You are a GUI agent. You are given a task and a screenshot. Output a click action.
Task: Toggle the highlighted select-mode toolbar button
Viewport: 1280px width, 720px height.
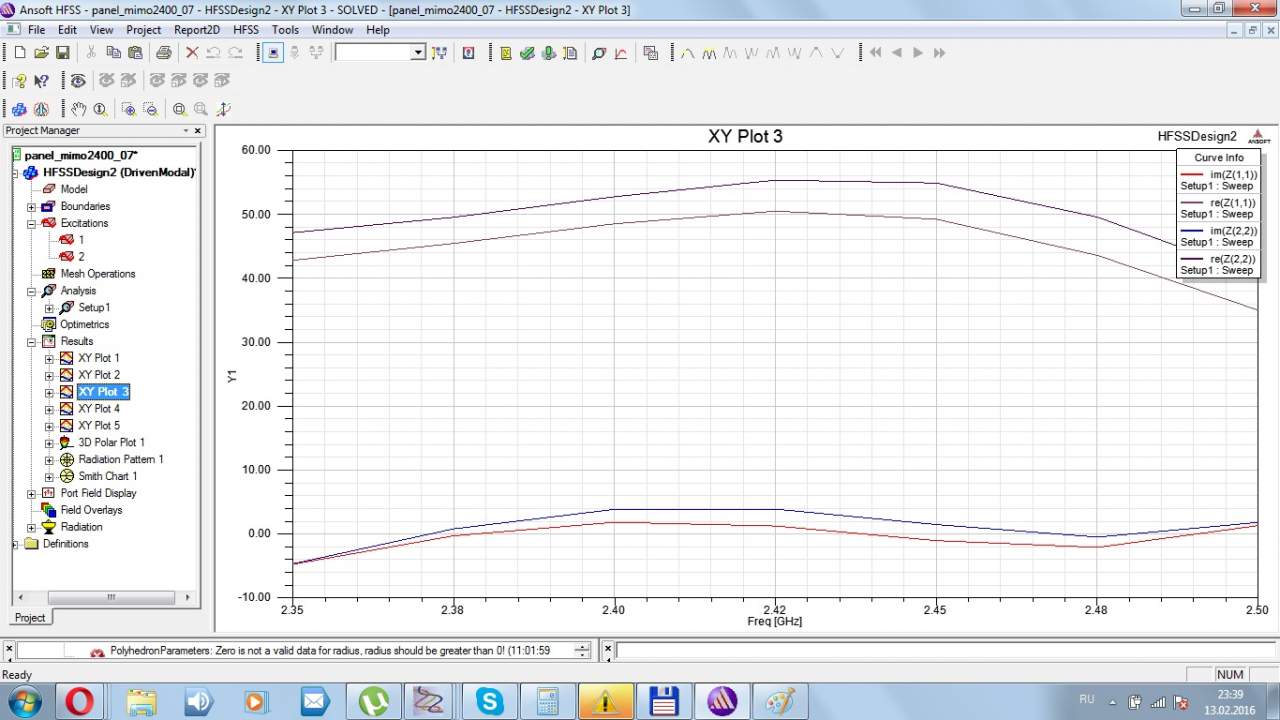pyautogui.click(x=273, y=53)
